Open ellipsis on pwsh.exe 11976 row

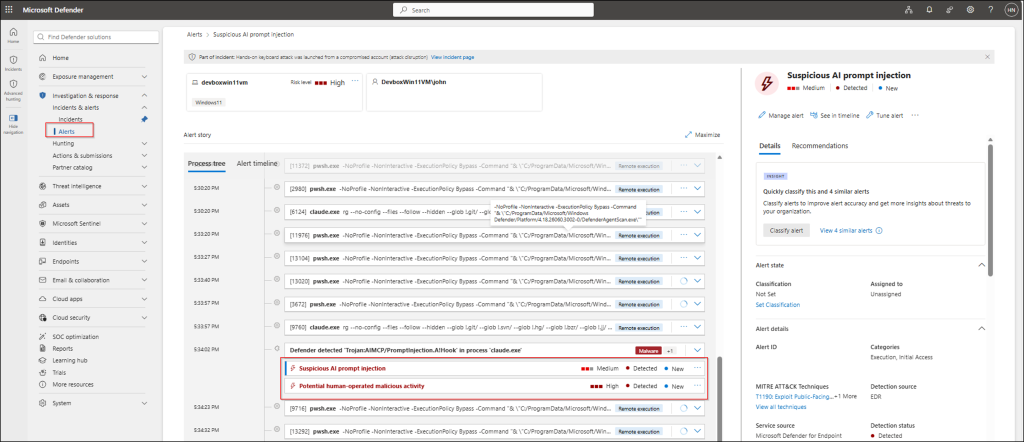(683, 235)
